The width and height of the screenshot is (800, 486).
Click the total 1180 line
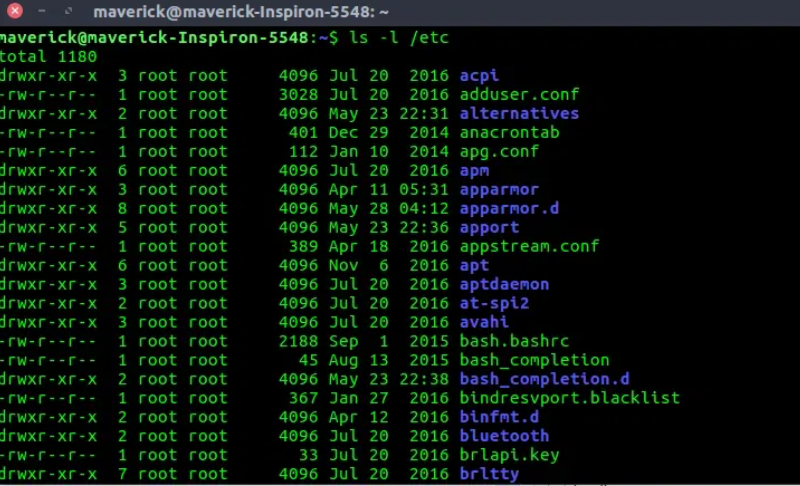pyautogui.click(x=48, y=57)
